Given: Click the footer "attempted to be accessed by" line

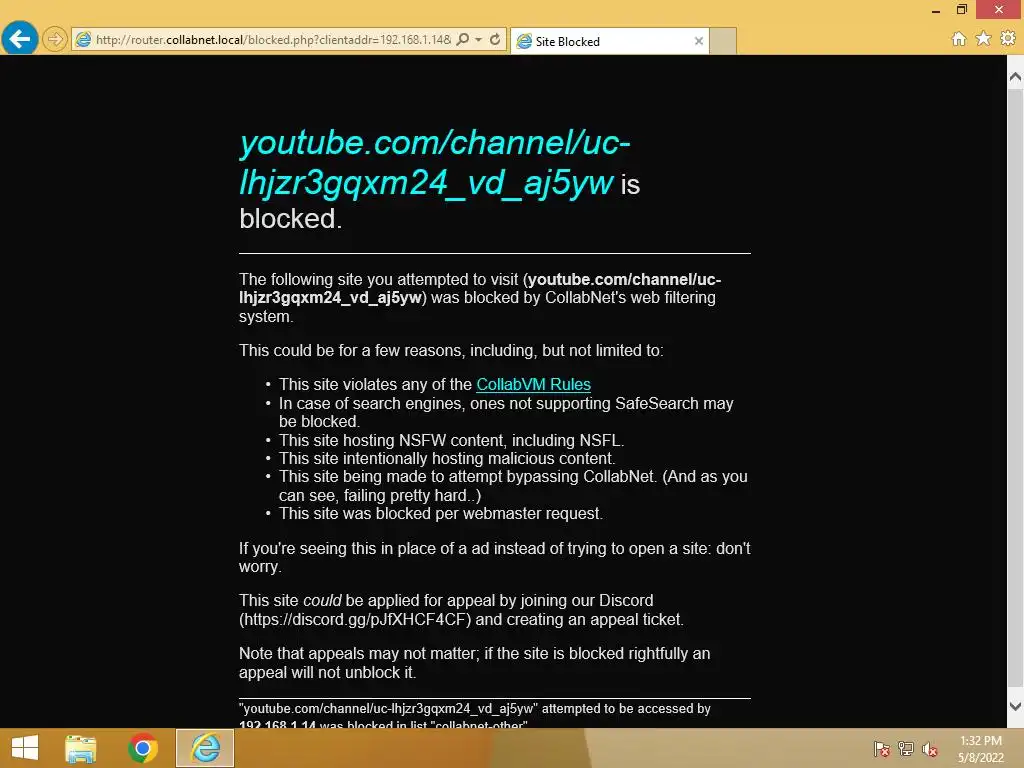Looking at the screenshot, I should click(475, 709).
